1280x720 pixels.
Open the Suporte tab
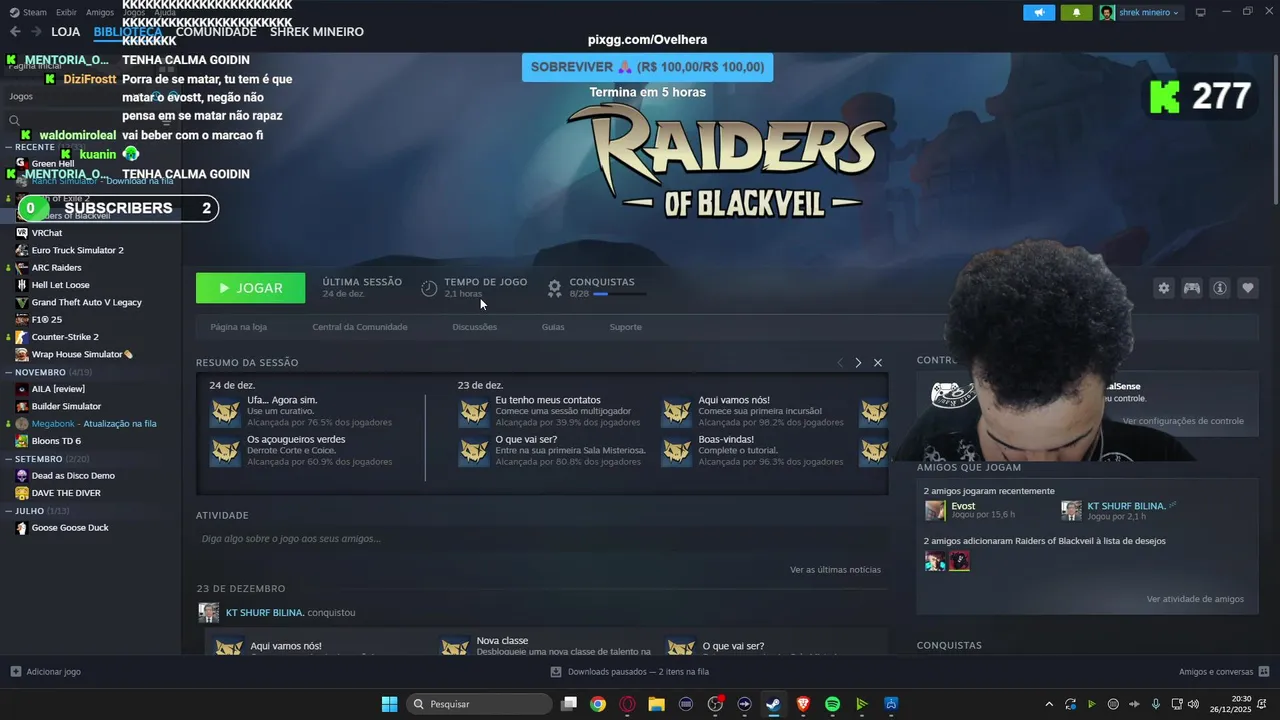(626, 327)
